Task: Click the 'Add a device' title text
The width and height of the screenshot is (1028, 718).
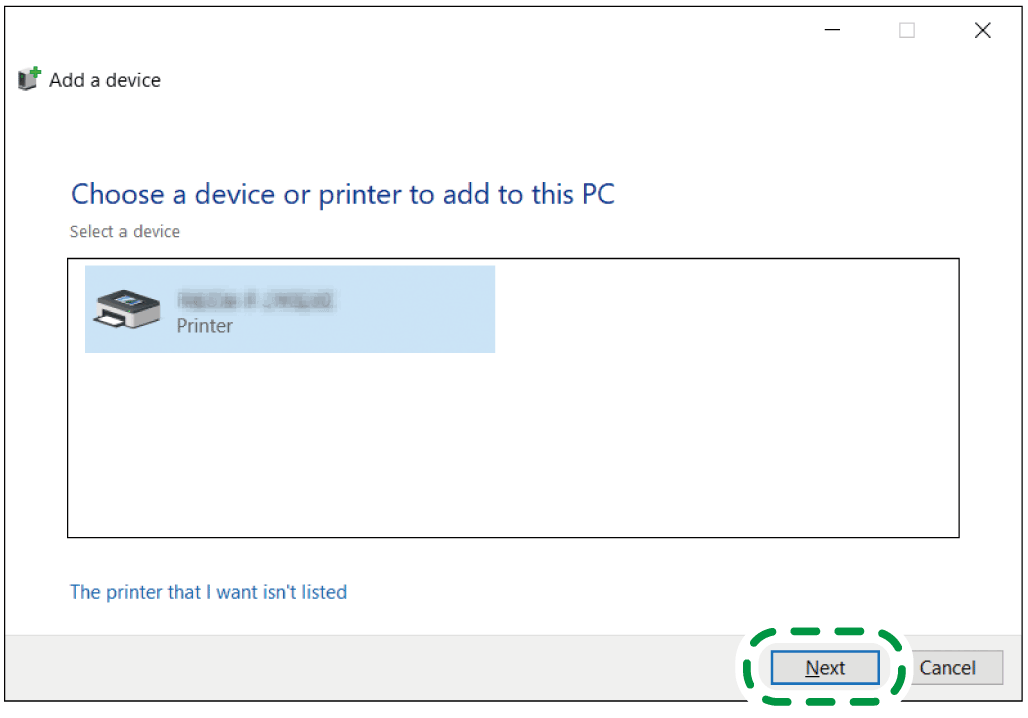Action: [105, 80]
